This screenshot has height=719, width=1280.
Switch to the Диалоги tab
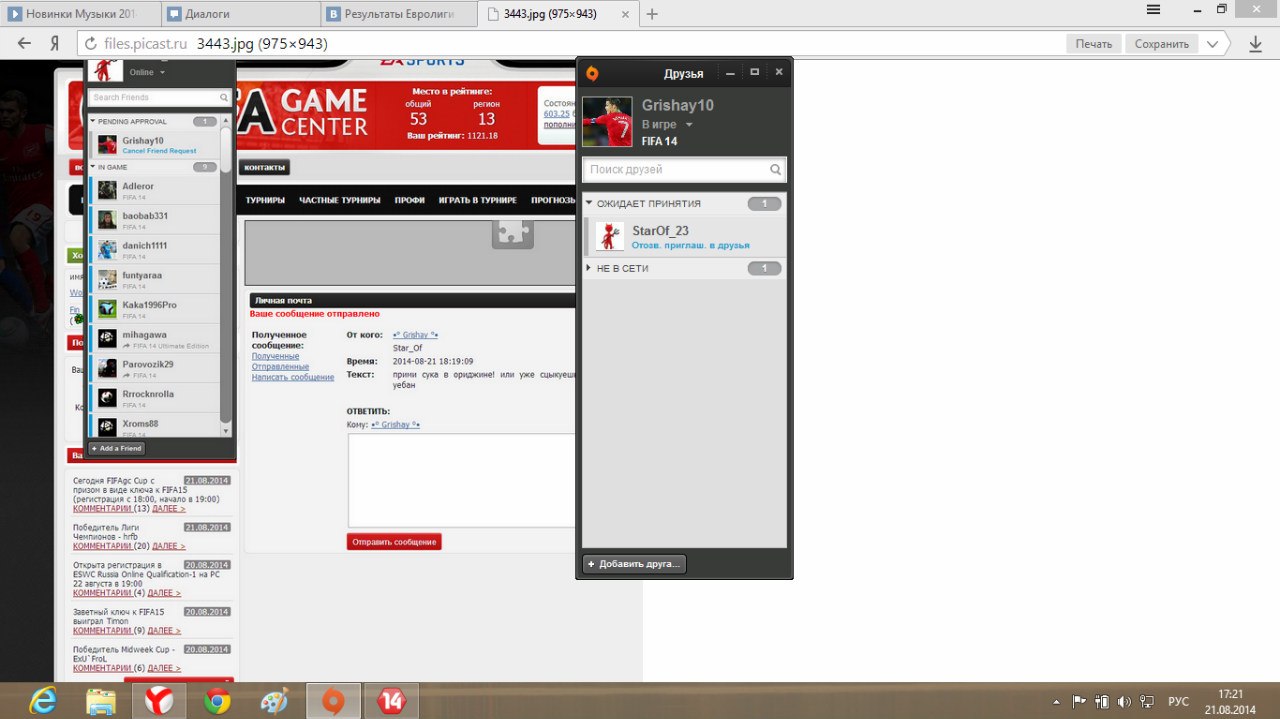[x=240, y=14]
